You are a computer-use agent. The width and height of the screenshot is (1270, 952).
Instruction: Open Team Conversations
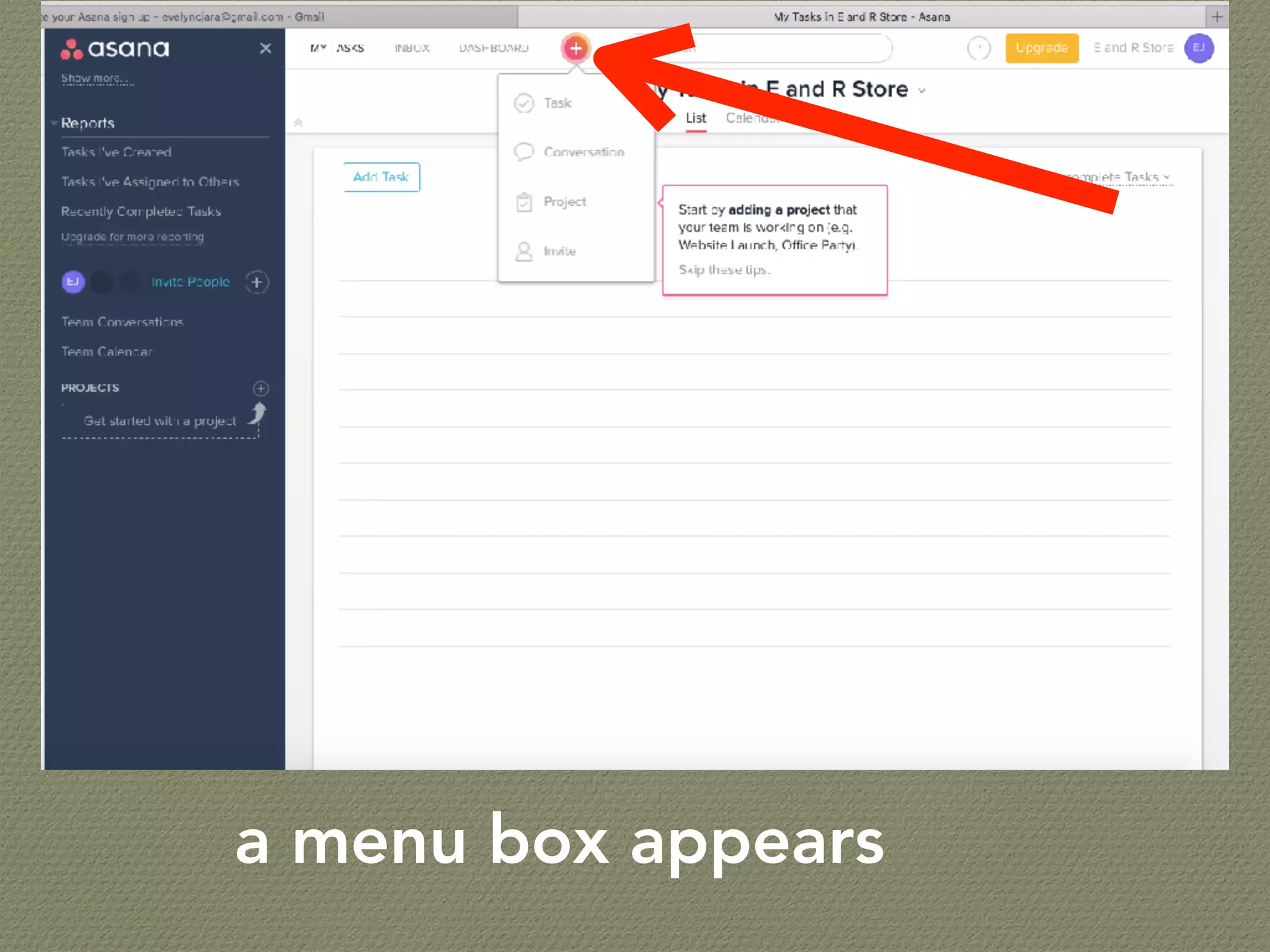[x=122, y=322]
